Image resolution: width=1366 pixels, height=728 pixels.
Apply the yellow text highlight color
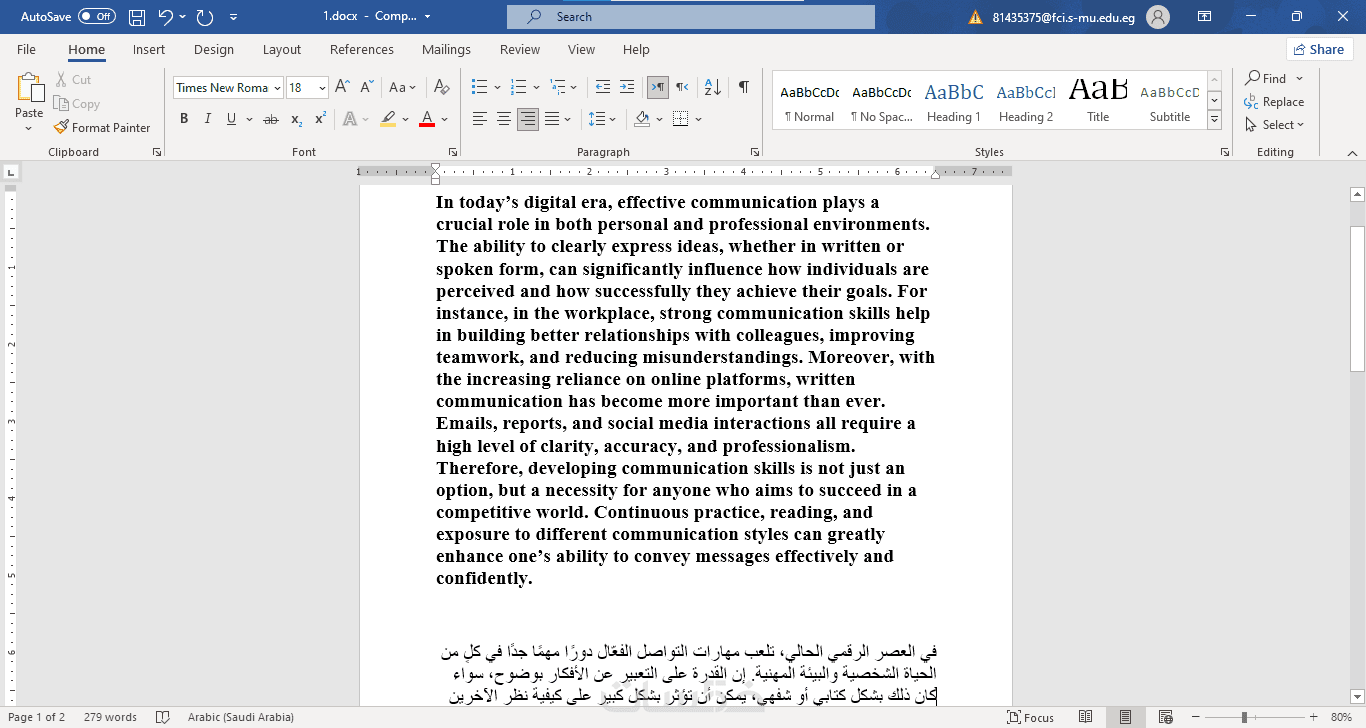coord(388,119)
